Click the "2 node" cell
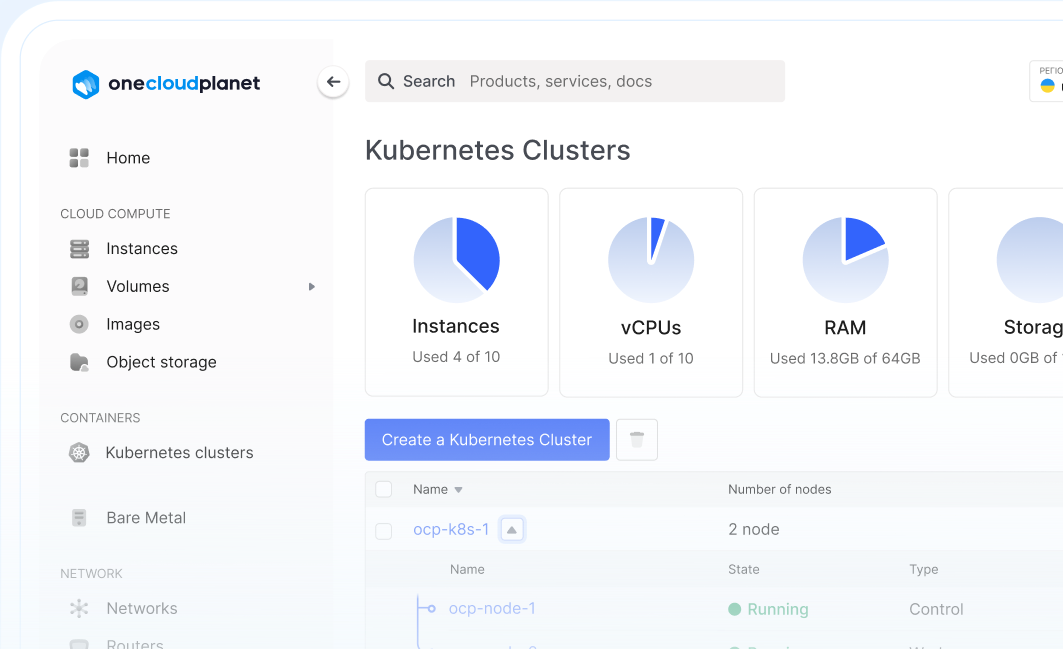This screenshot has width=1063, height=649. [754, 530]
